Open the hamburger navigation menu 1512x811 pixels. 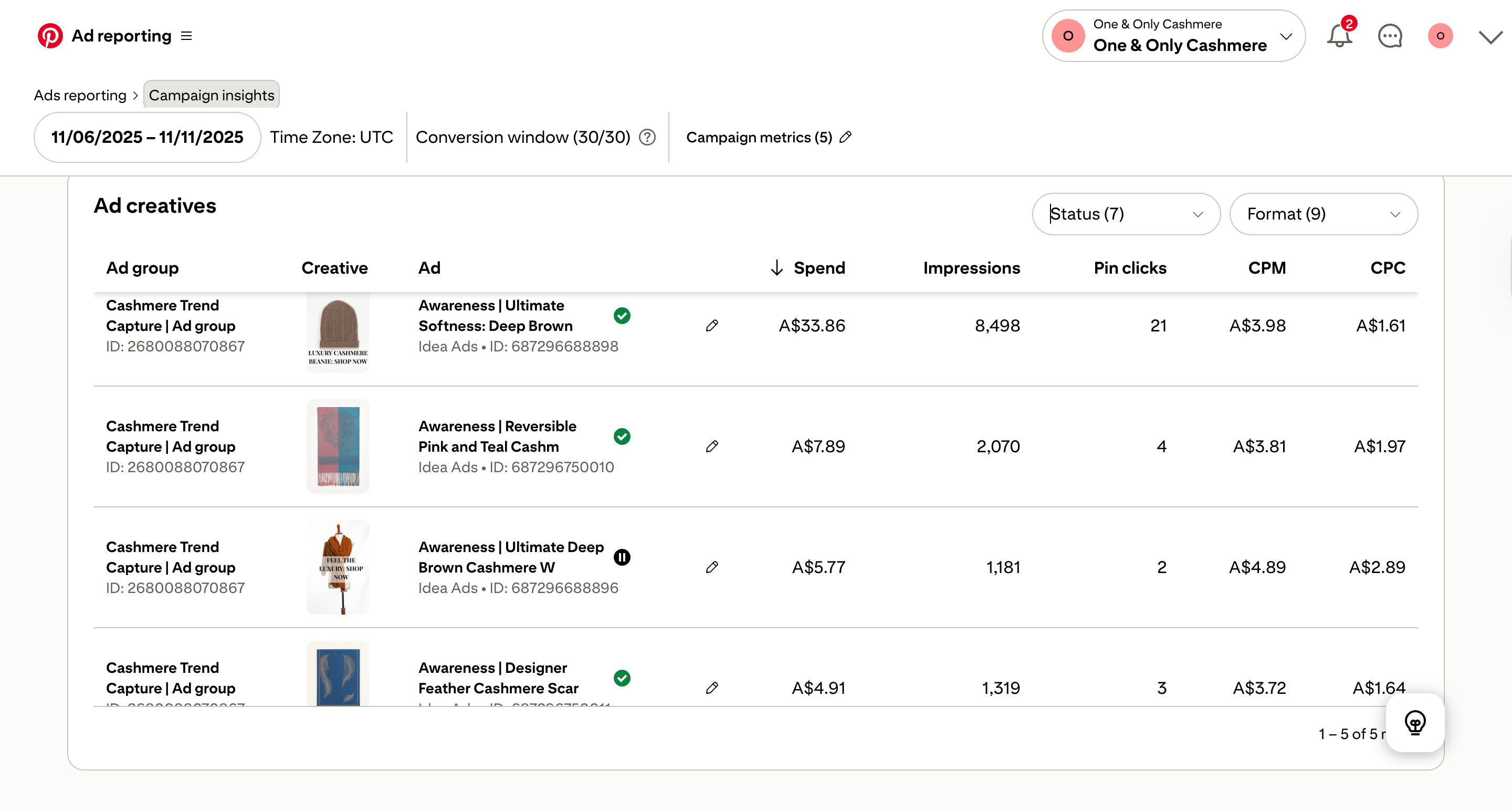(x=185, y=35)
